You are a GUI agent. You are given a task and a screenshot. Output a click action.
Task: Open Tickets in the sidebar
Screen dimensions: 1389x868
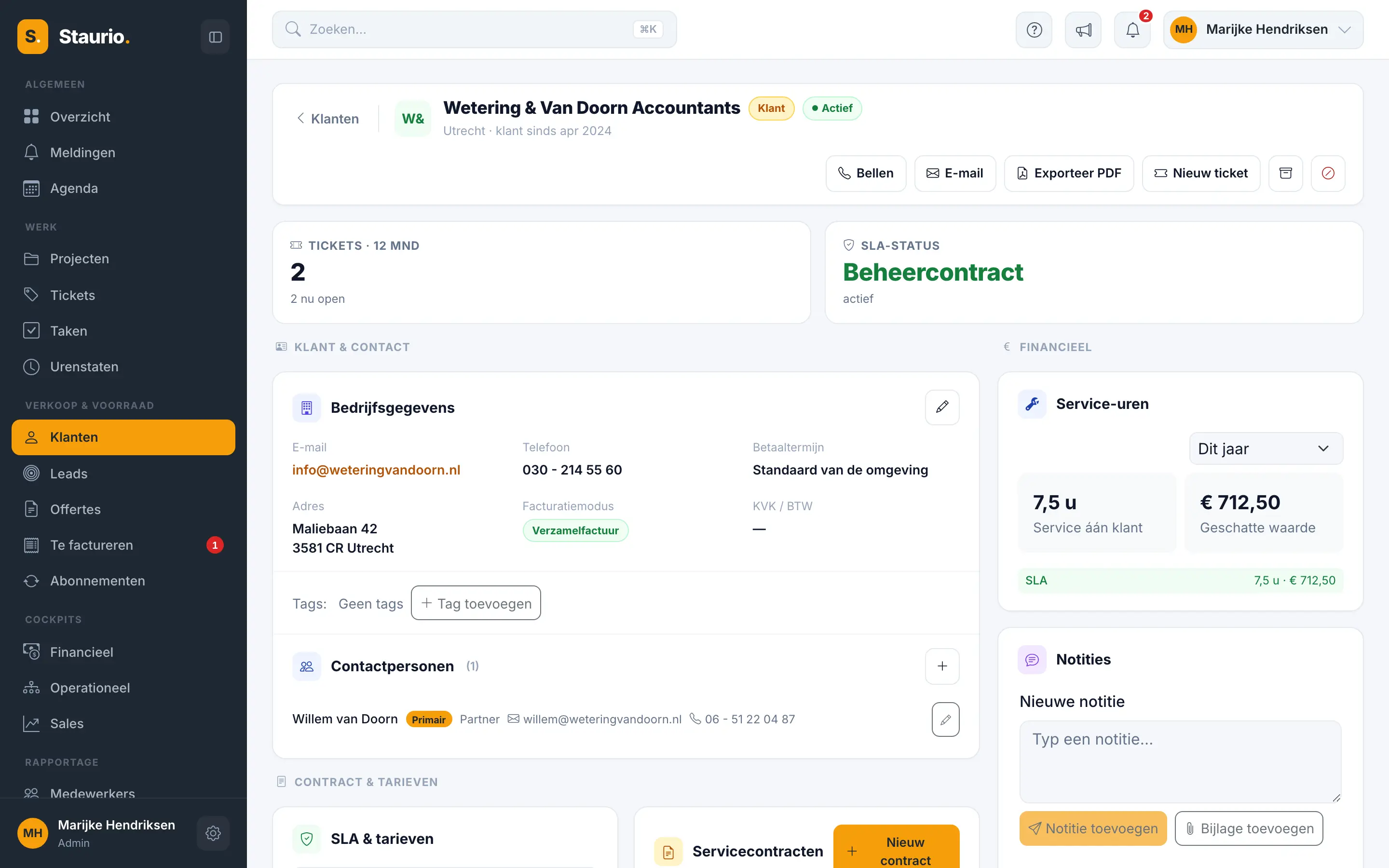point(123,295)
